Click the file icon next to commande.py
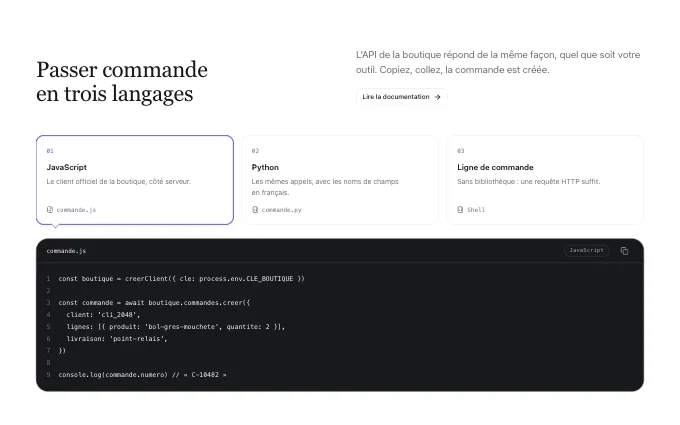Image resolution: width=680 pixels, height=425 pixels. [255, 209]
